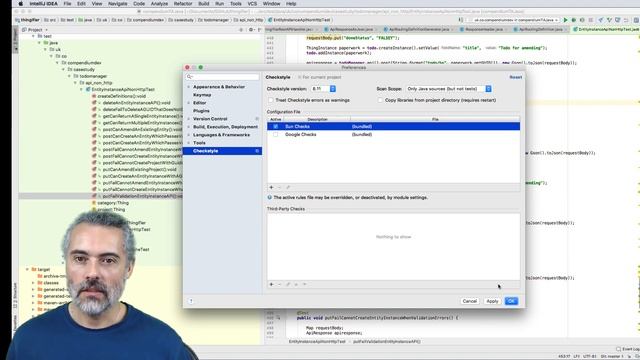The height and width of the screenshot is (360, 640).
Task: Uncheck the Sun Checks active checkbox
Action: 276,127
